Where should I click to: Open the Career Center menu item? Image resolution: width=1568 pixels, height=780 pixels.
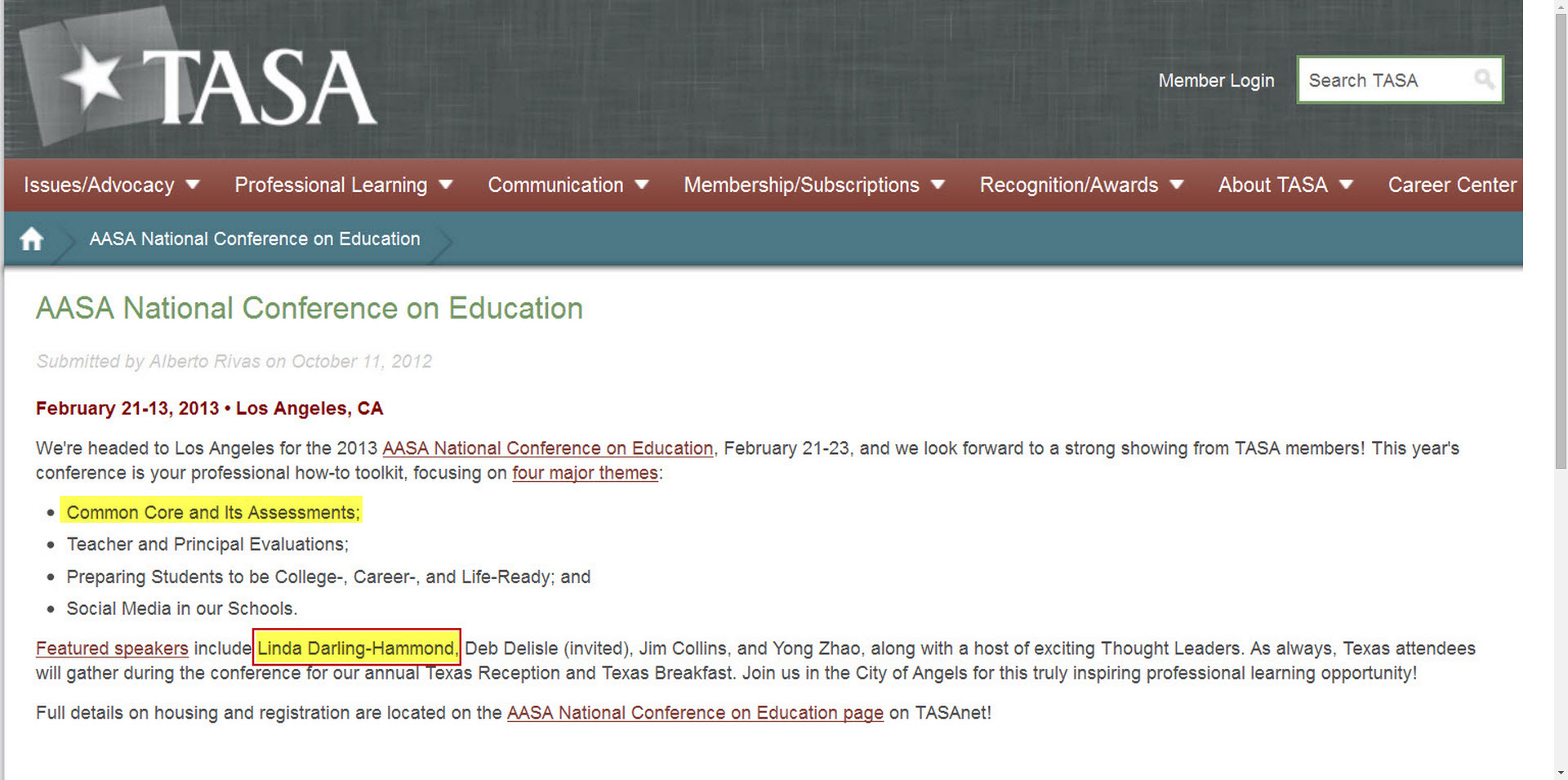point(1452,185)
